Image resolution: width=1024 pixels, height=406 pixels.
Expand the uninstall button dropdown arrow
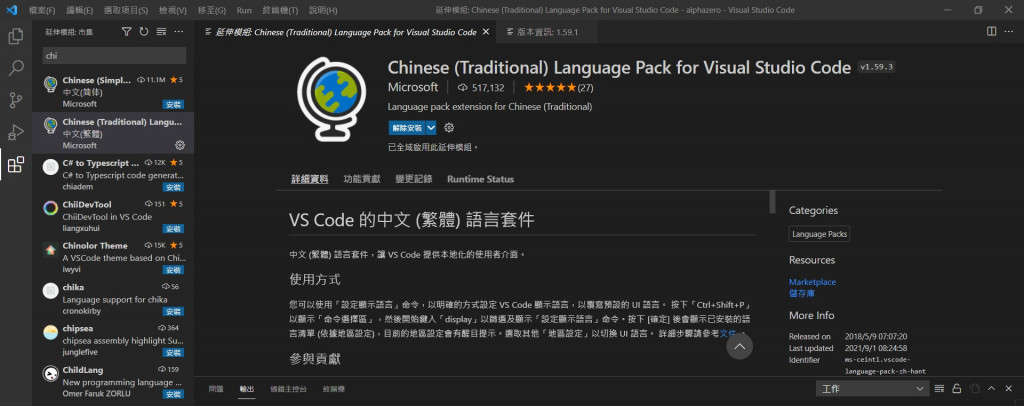point(431,128)
